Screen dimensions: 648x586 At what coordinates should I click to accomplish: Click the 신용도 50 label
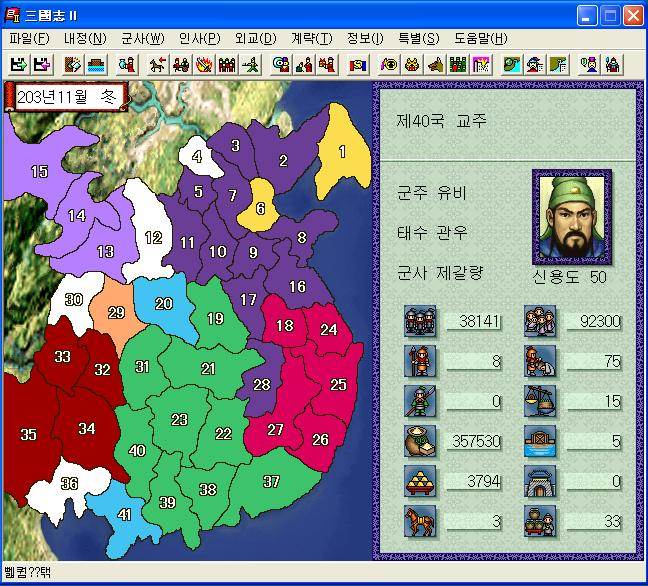pyautogui.click(x=569, y=277)
